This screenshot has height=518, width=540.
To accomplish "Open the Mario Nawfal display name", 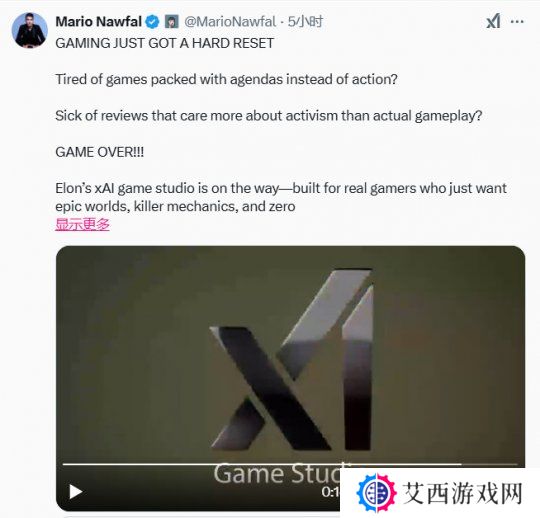I will [x=98, y=22].
